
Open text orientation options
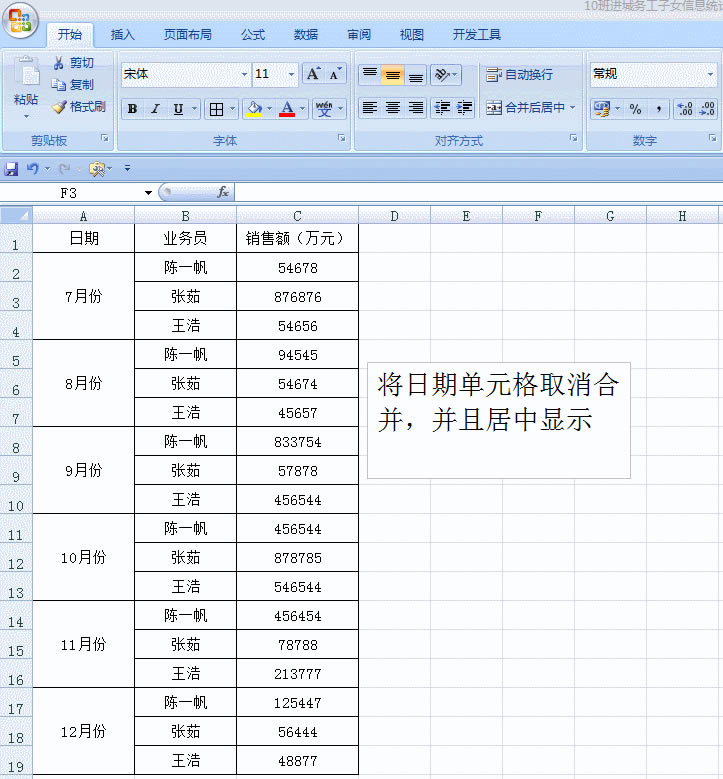pyautogui.click(x=445, y=75)
